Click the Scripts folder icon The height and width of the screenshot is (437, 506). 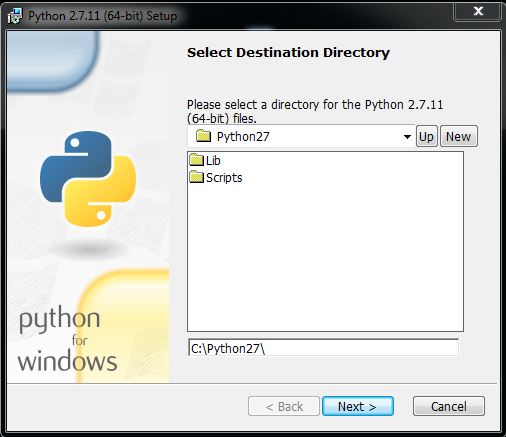pyautogui.click(x=196, y=177)
